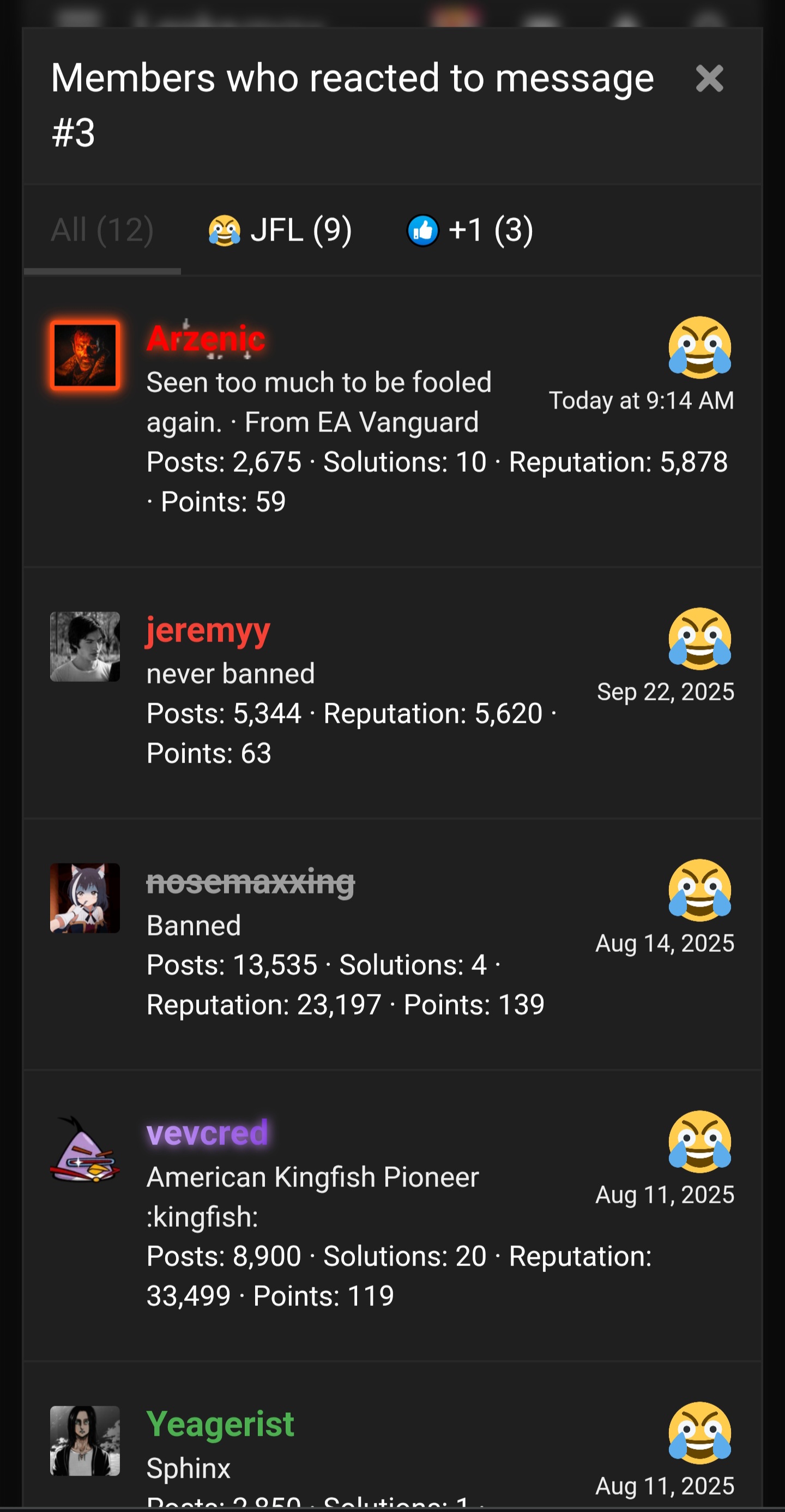Open banned user nosemaxxing's profile
Image resolution: width=785 pixels, height=1512 pixels.
pos(251,881)
